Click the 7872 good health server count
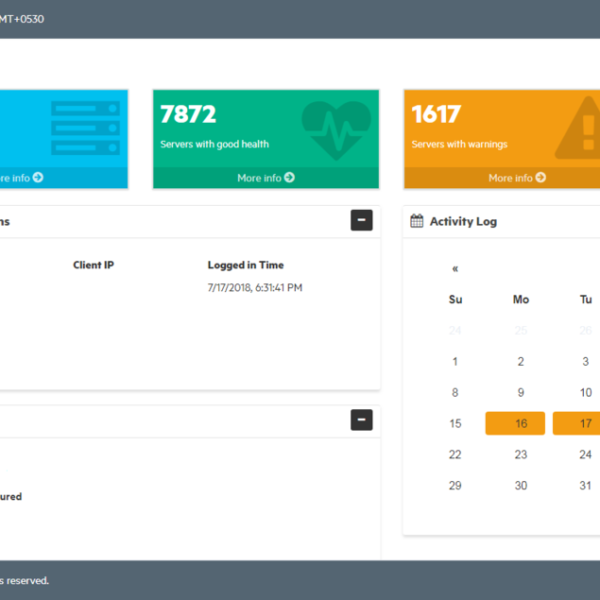This screenshot has width=600, height=600. click(188, 115)
